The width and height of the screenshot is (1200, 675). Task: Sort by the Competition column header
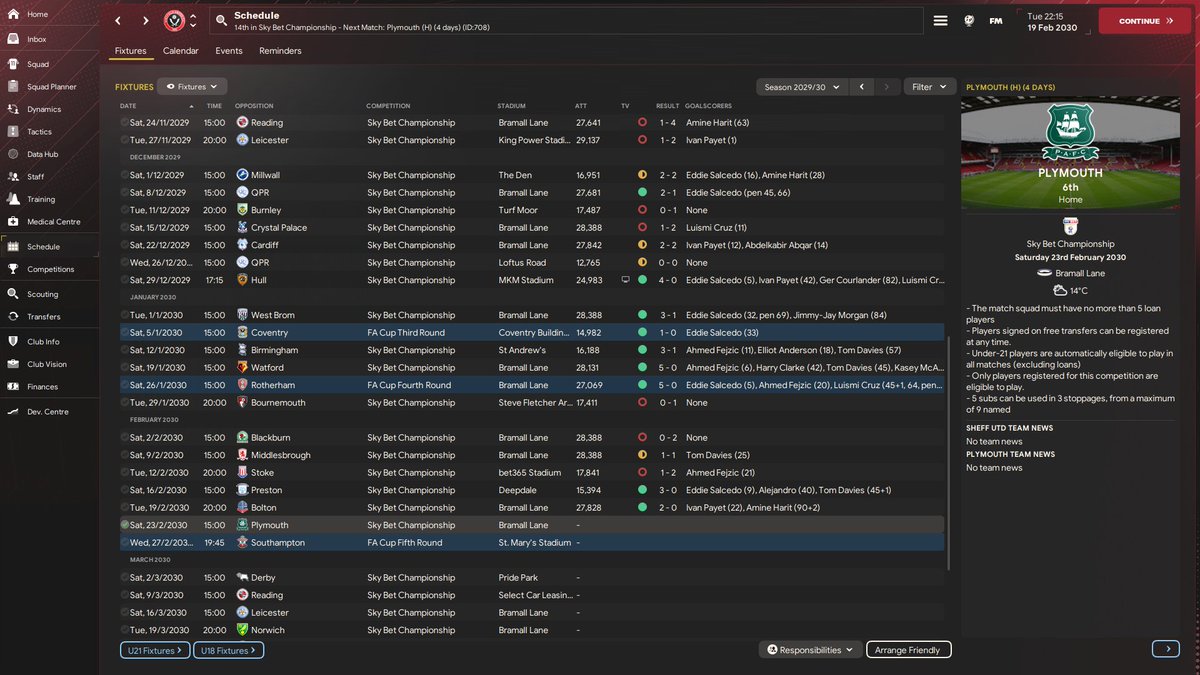tap(388, 106)
